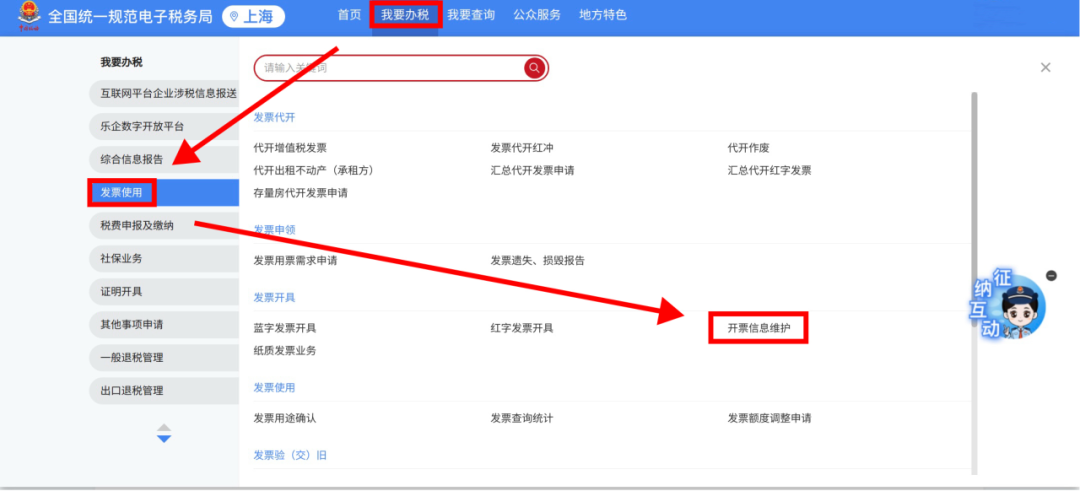Click the 发票申领 section heading
The height and width of the screenshot is (491, 1080).
274,230
